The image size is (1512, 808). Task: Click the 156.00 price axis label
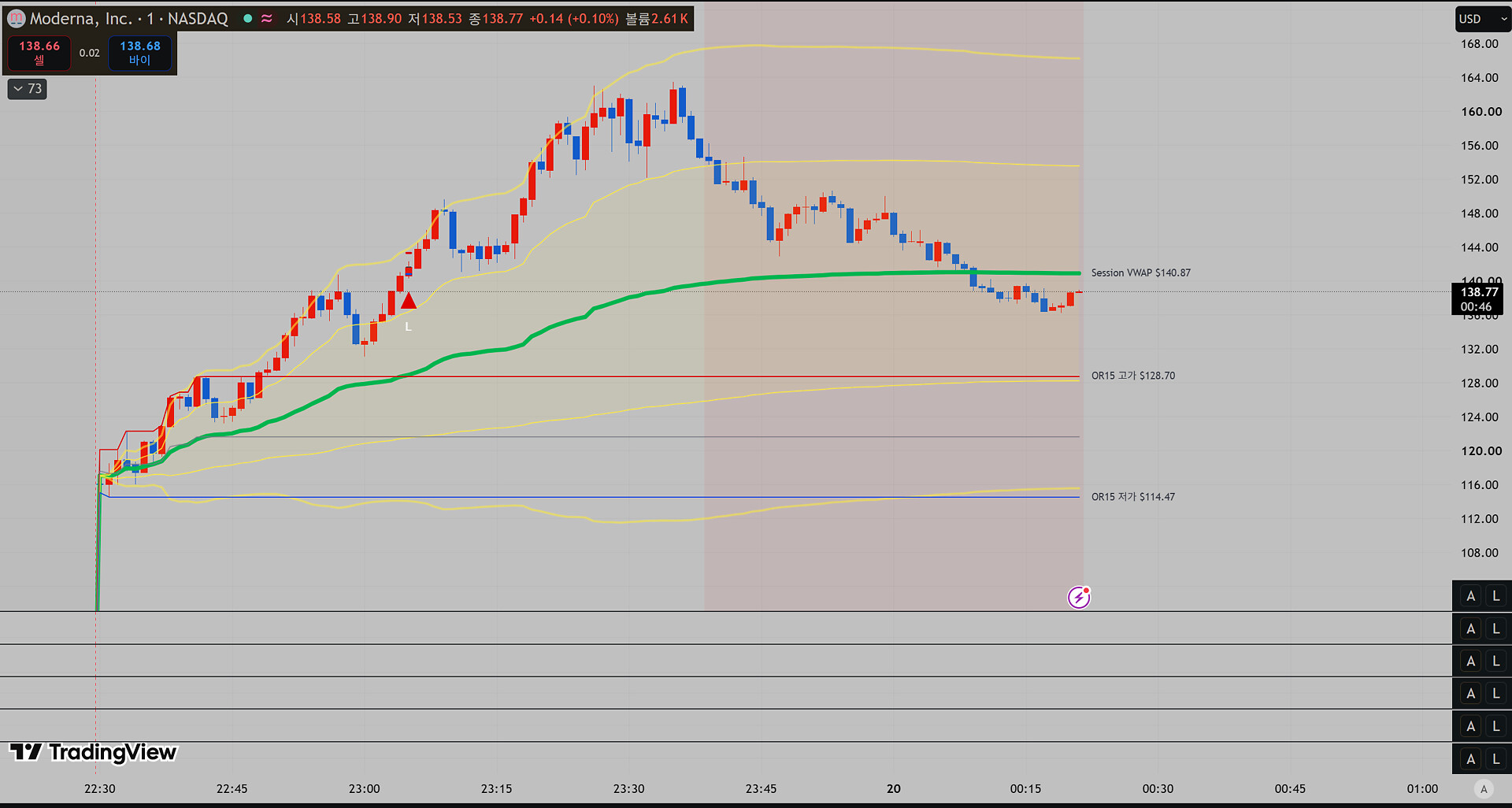click(x=1479, y=146)
